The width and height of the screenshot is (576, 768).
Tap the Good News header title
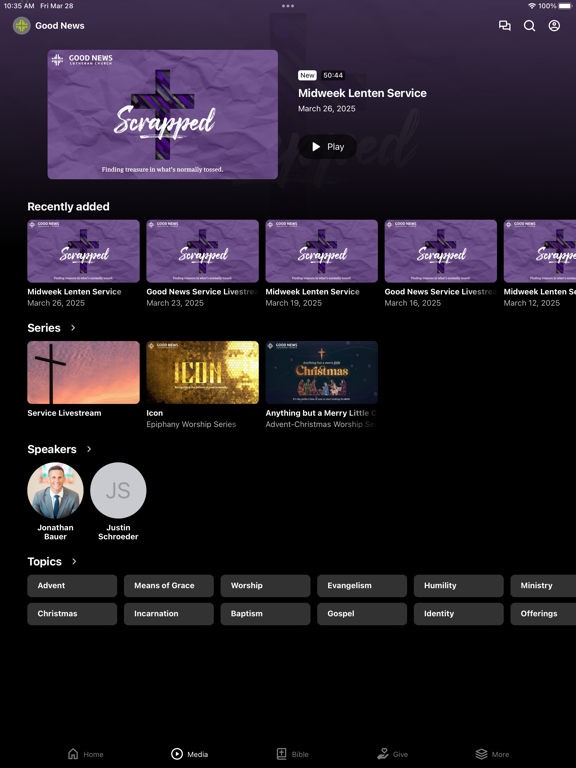60,25
